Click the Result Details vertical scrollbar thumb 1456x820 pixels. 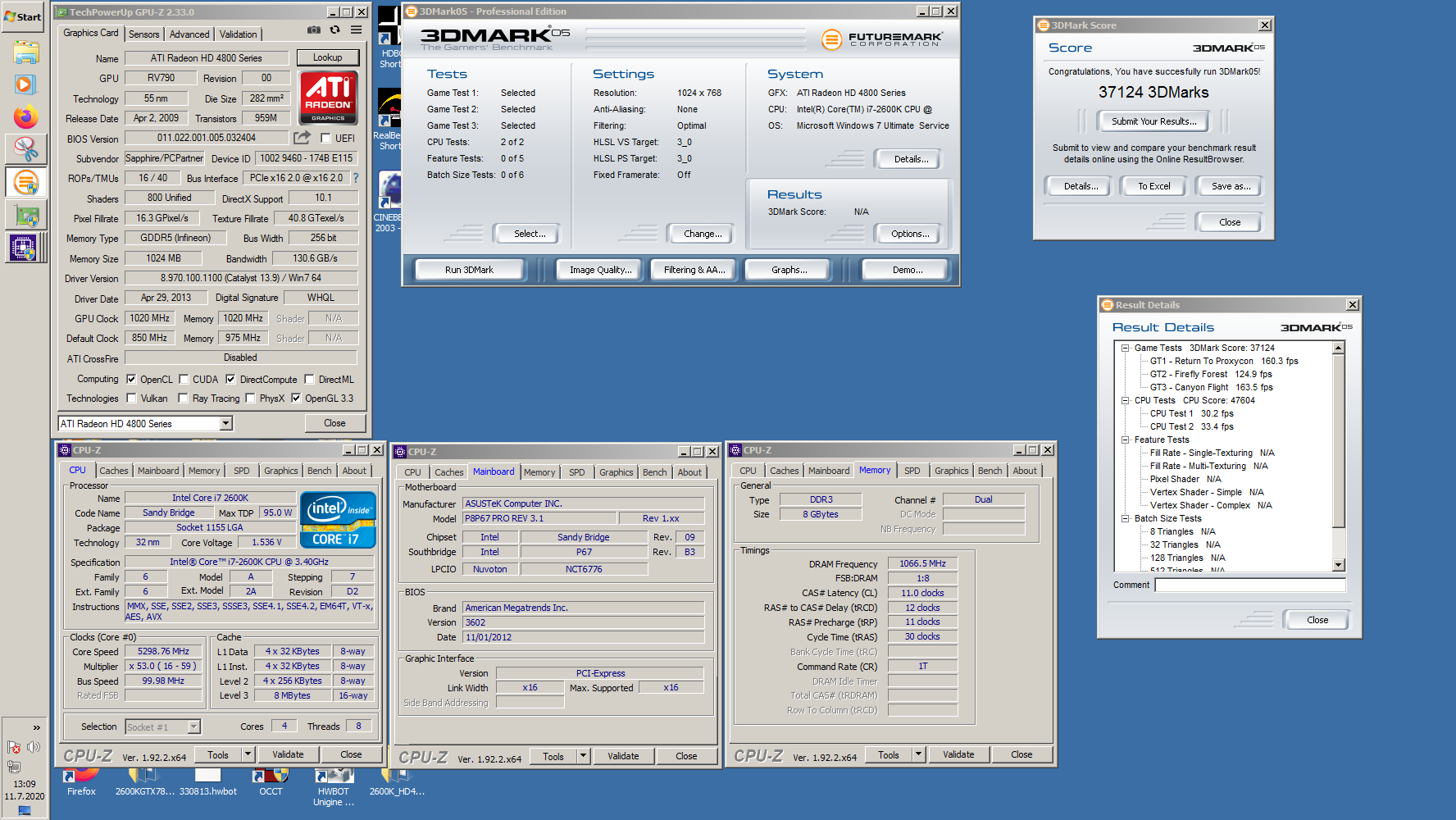[x=1339, y=441]
